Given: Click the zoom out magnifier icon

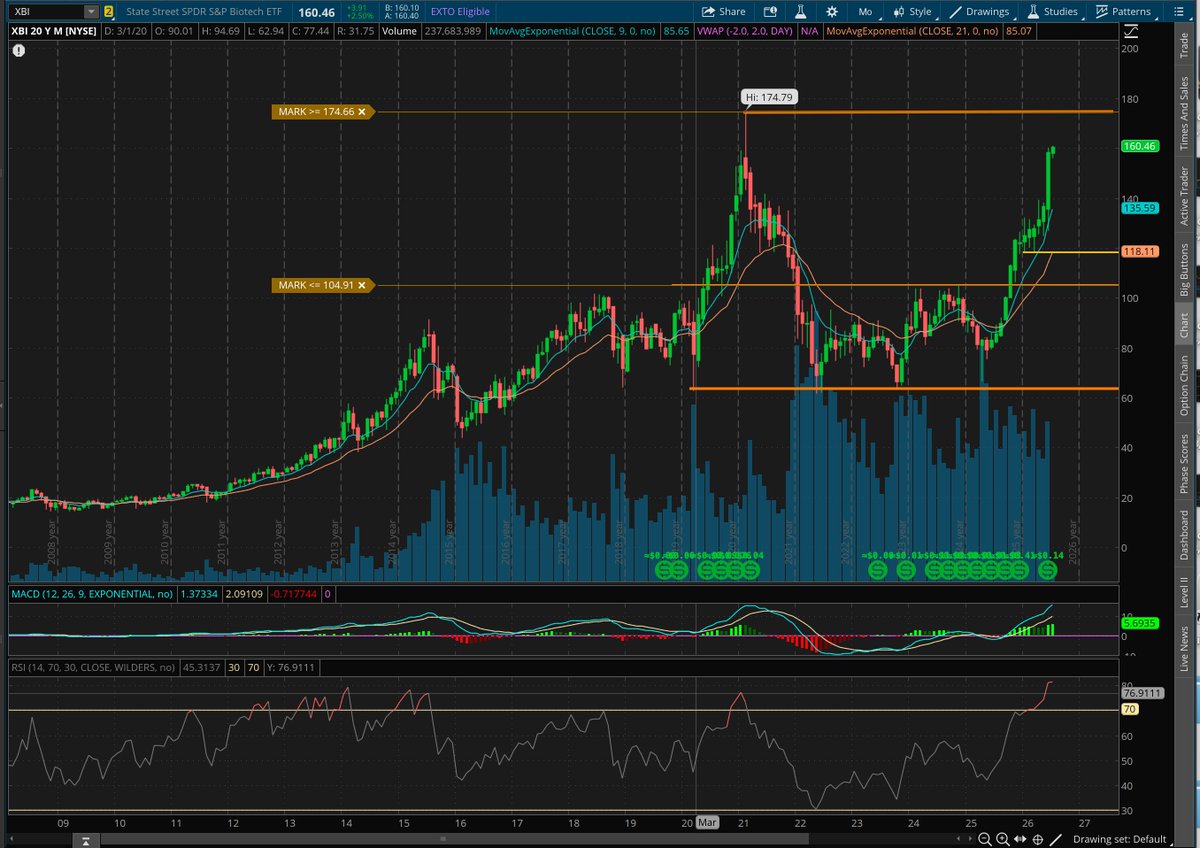Looking at the screenshot, I should click(985, 838).
